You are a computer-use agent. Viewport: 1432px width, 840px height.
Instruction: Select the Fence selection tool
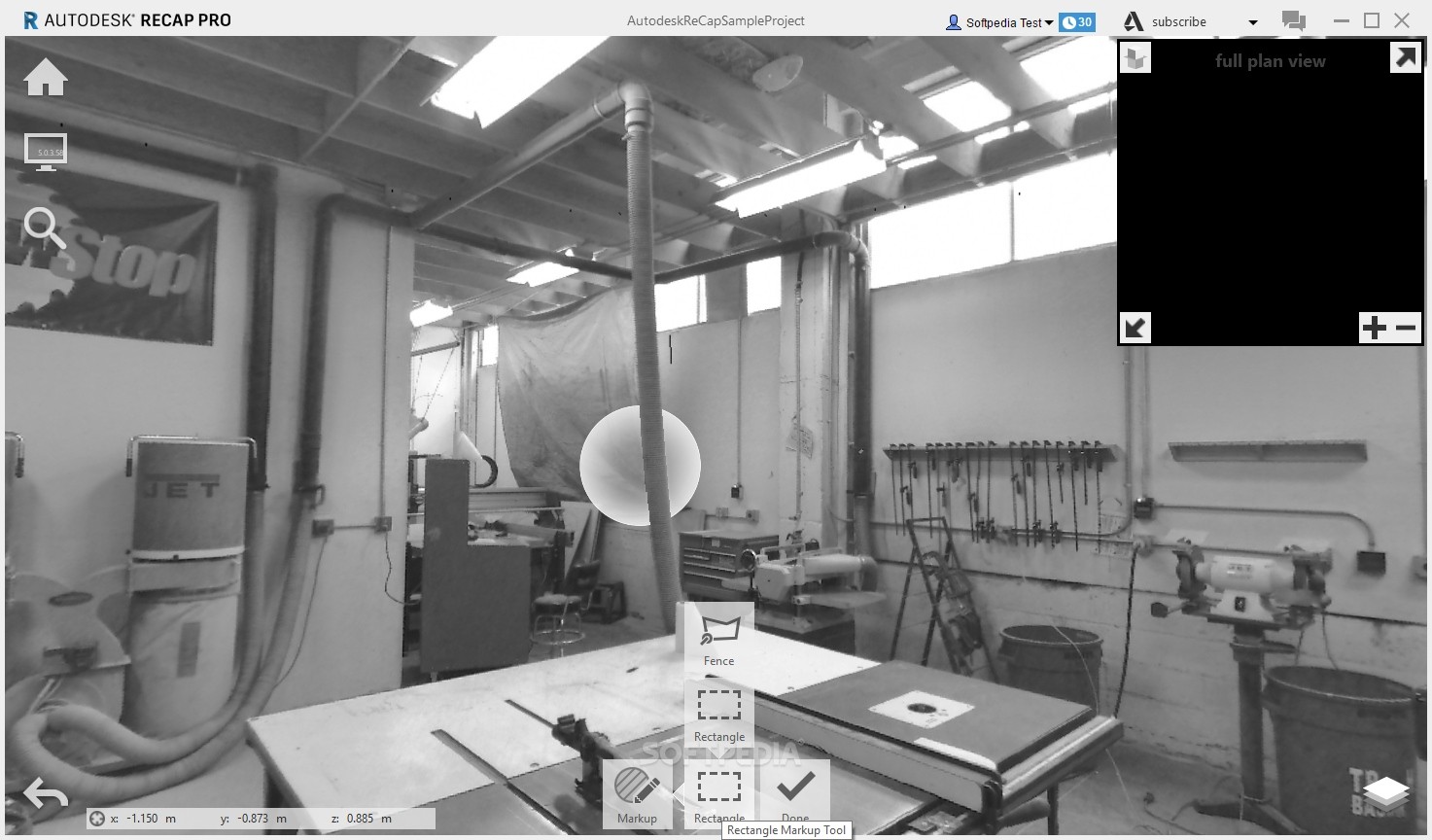(719, 639)
